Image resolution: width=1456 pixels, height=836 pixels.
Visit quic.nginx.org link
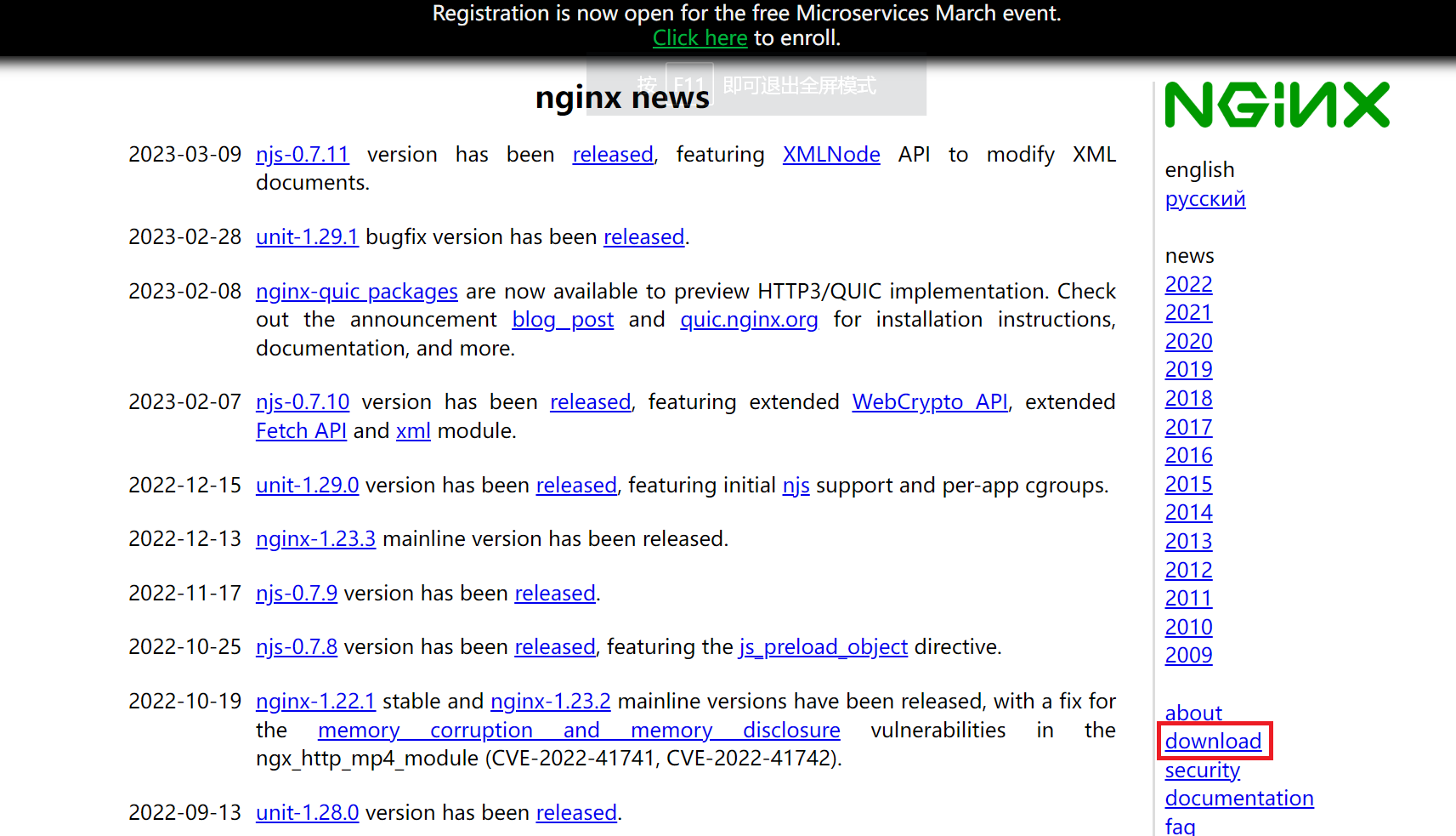749,320
